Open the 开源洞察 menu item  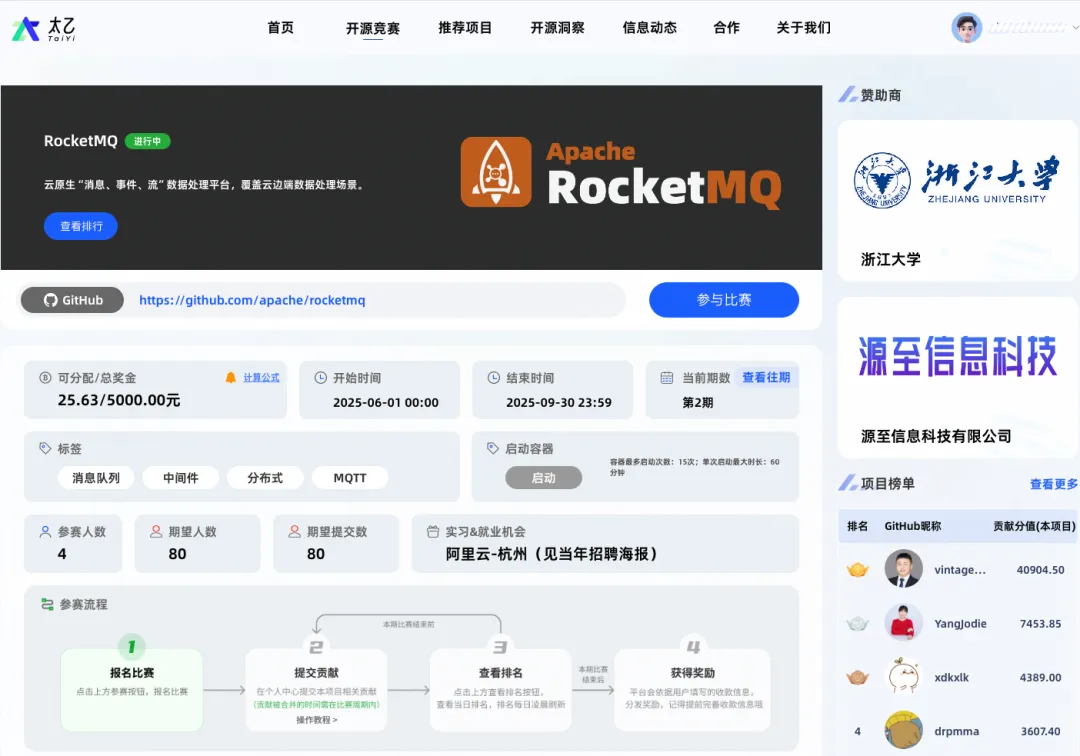coord(557,28)
